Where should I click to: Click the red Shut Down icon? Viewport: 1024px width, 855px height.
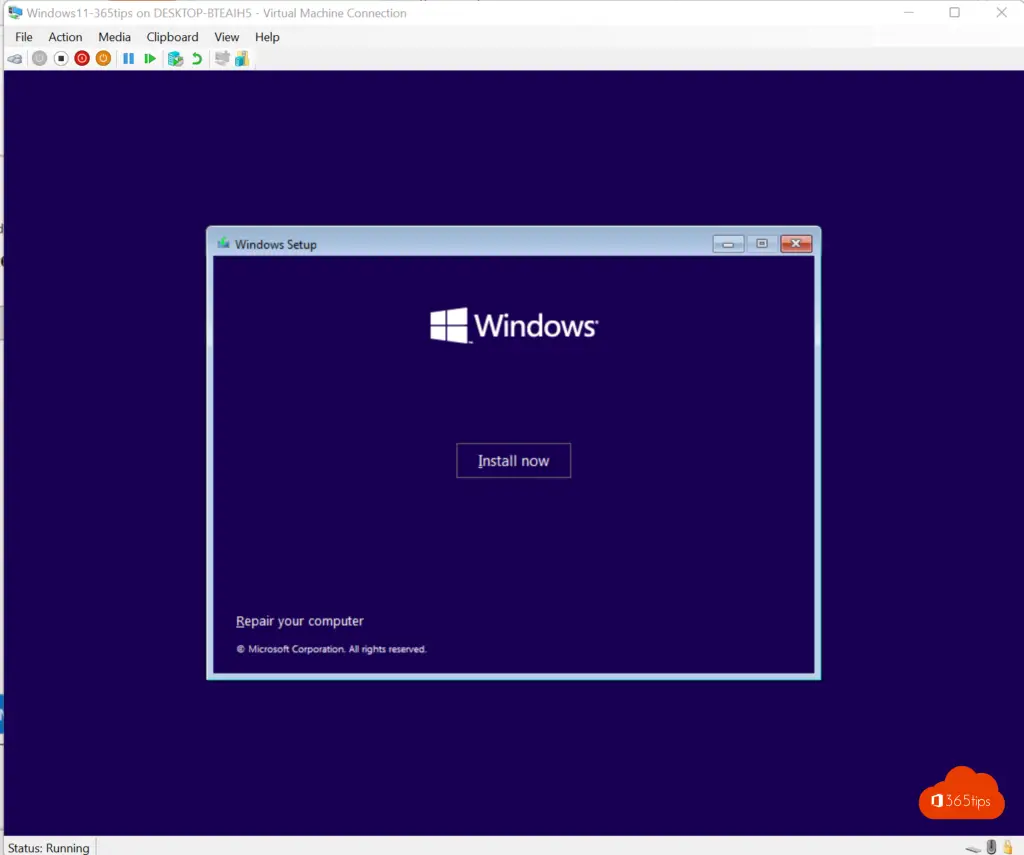82,59
